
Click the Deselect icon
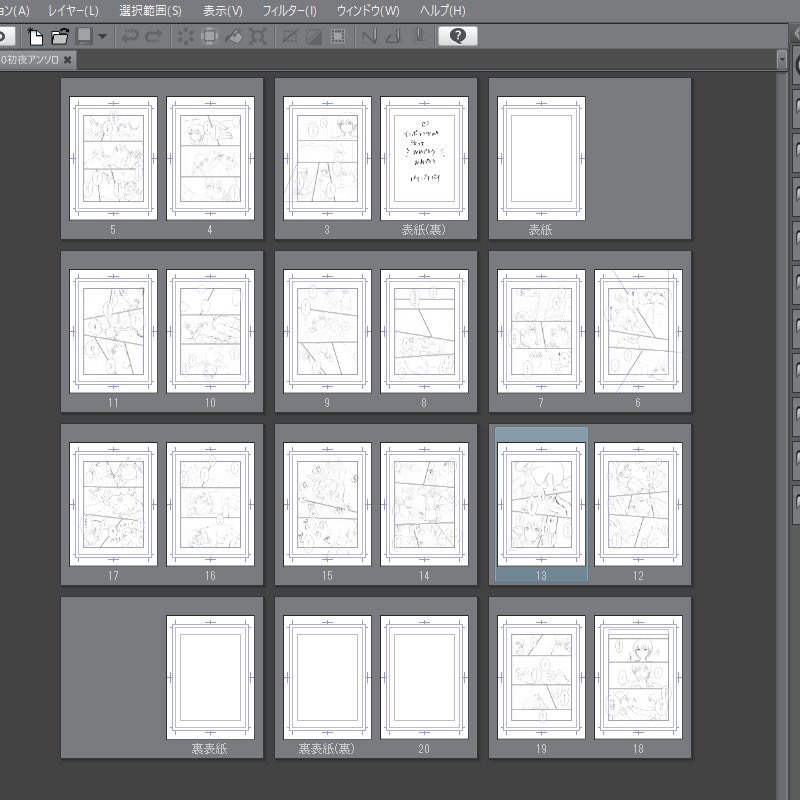(x=289, y=36)
